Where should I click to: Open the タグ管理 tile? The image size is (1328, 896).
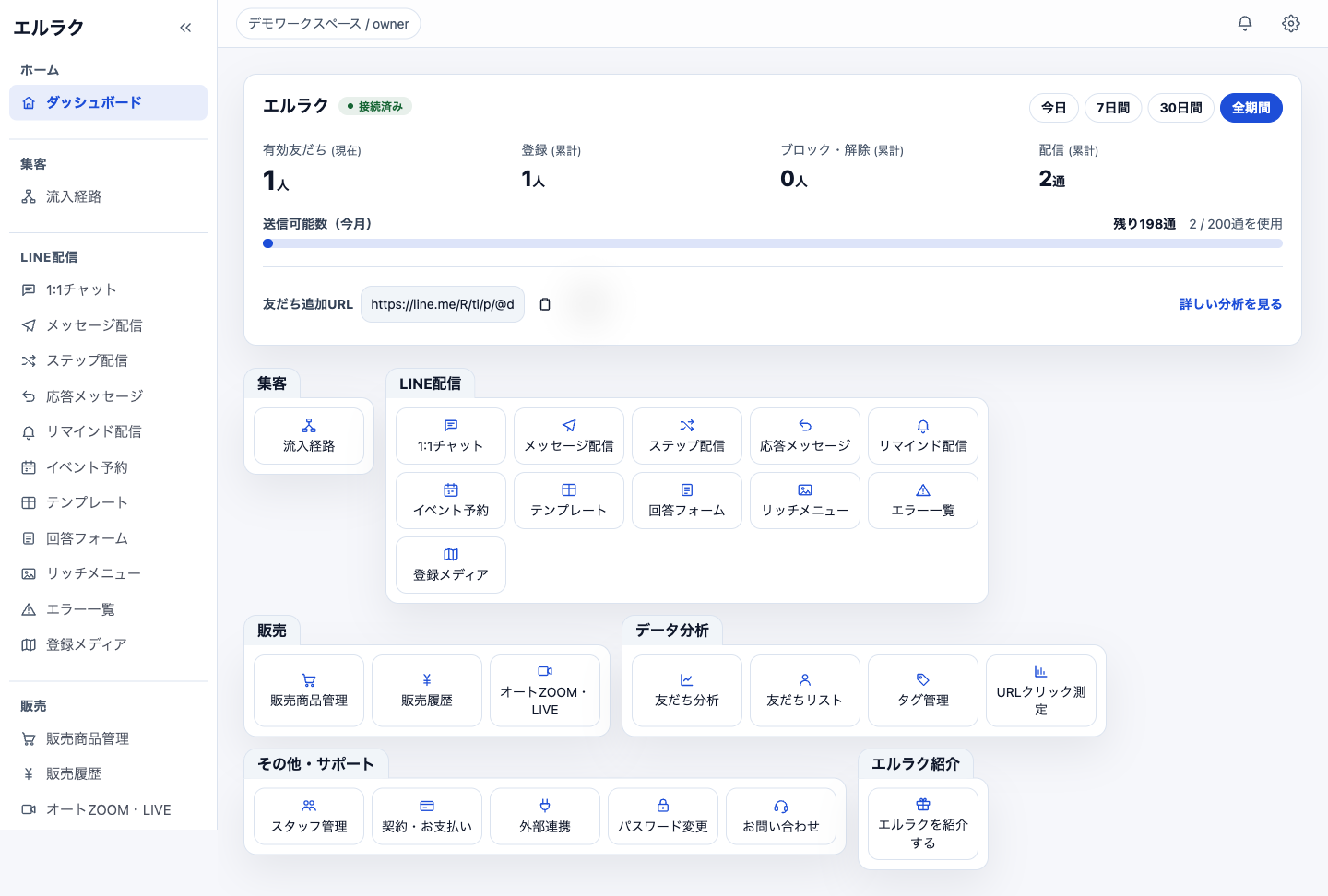[923, 690]
